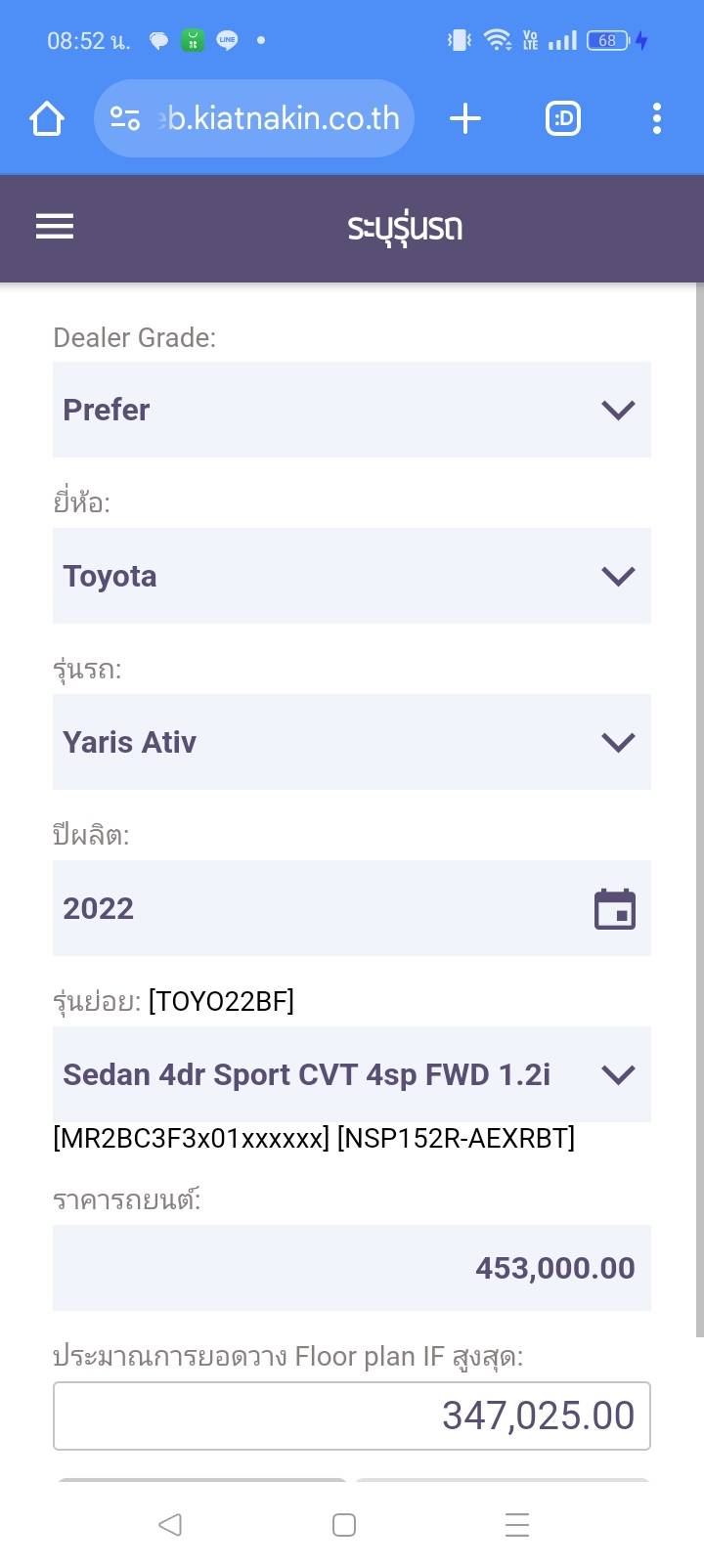
Task: Tap the battery indicator in status bar
Action: pos(607,40)
